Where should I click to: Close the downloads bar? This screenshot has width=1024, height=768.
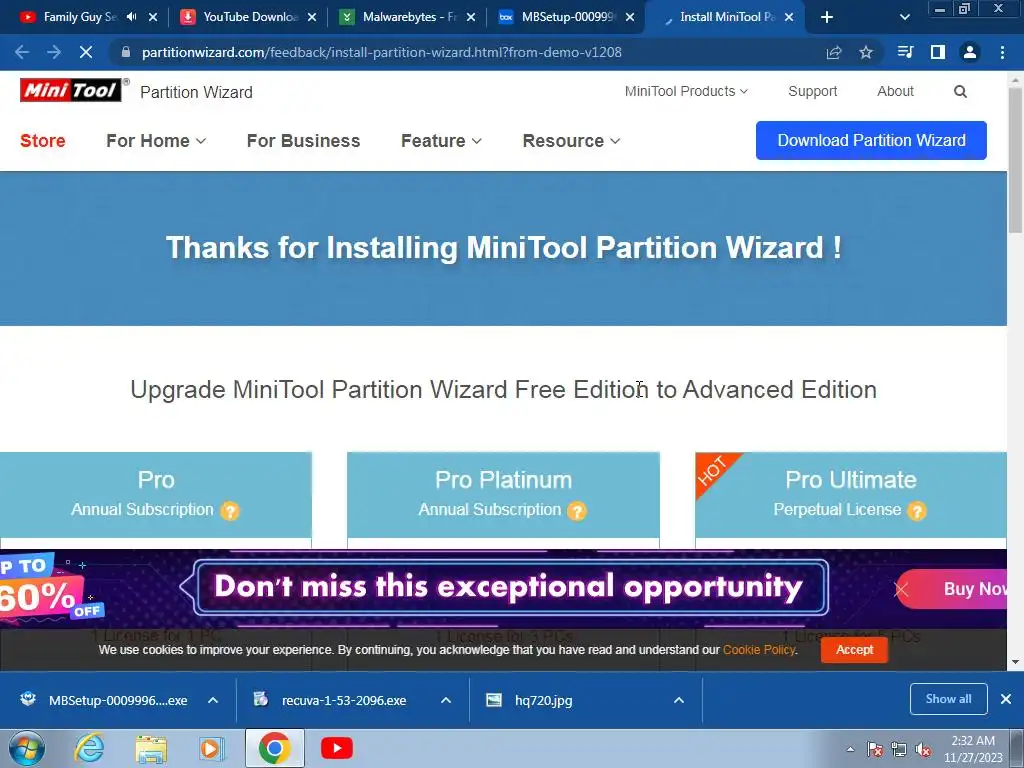(x=1006, y=699)
